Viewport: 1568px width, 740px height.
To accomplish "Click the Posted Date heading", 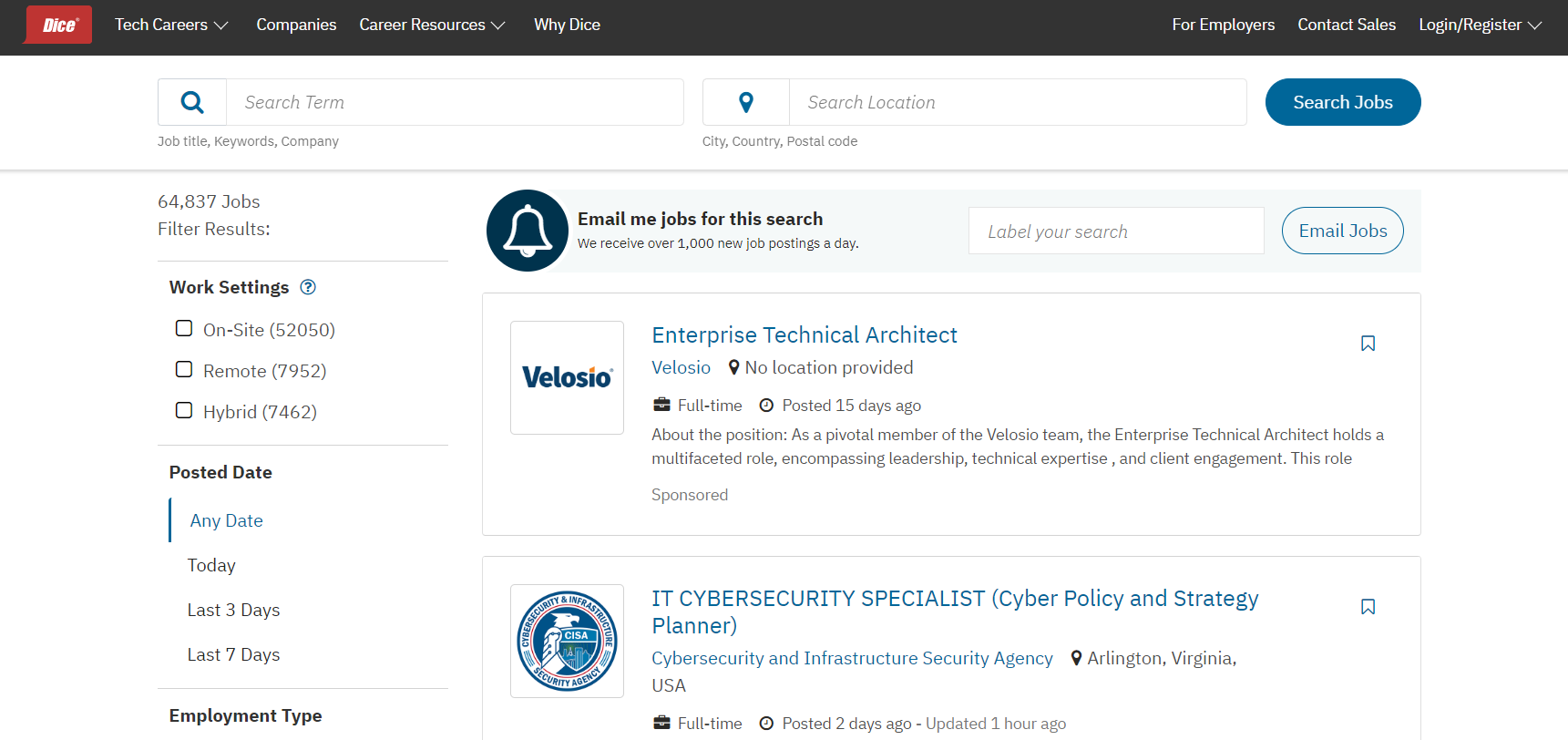I will 220,472.
